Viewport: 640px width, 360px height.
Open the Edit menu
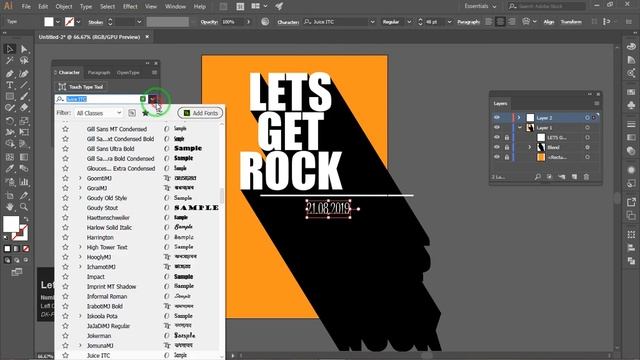[x=43, y=7]
